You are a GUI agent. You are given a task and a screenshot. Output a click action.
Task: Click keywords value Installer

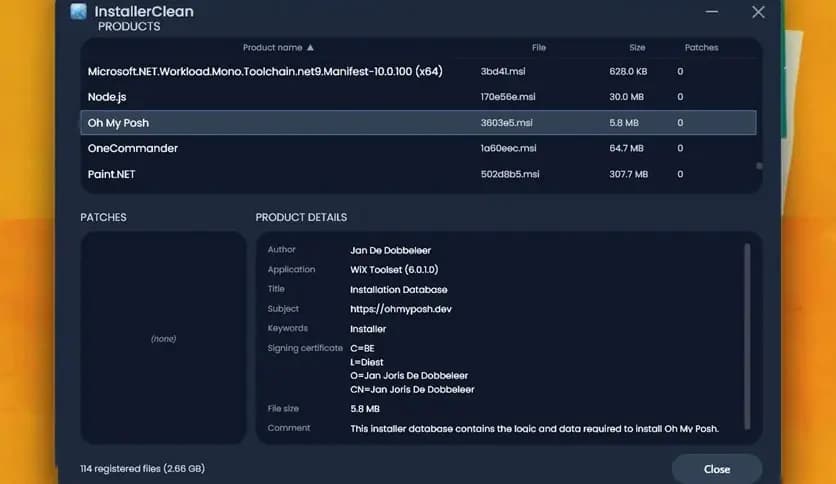pyautogui.click(x=368, y=329)
